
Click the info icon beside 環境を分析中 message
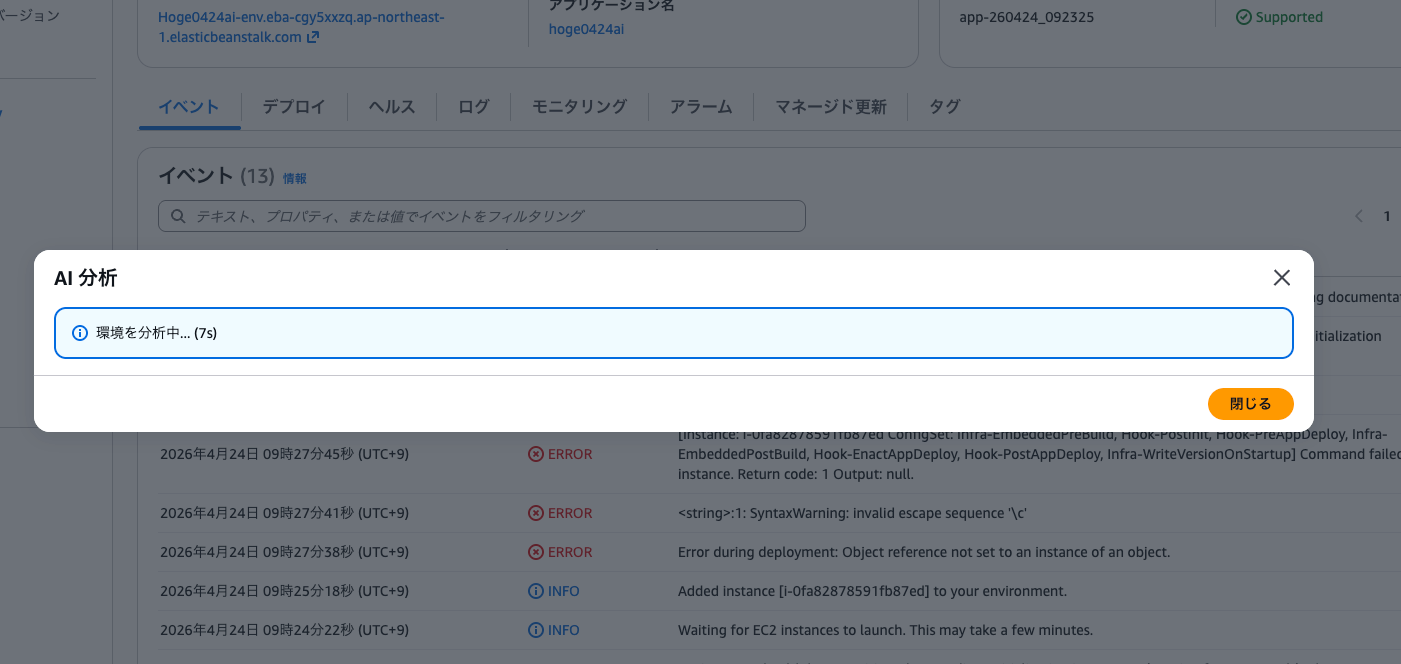click(80, 332)
